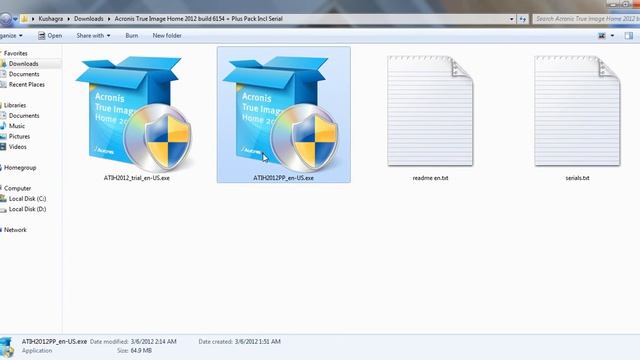Screen dimensions: 640x360
Task: Go back with the navigation button
Action: (x=5, y=19)
